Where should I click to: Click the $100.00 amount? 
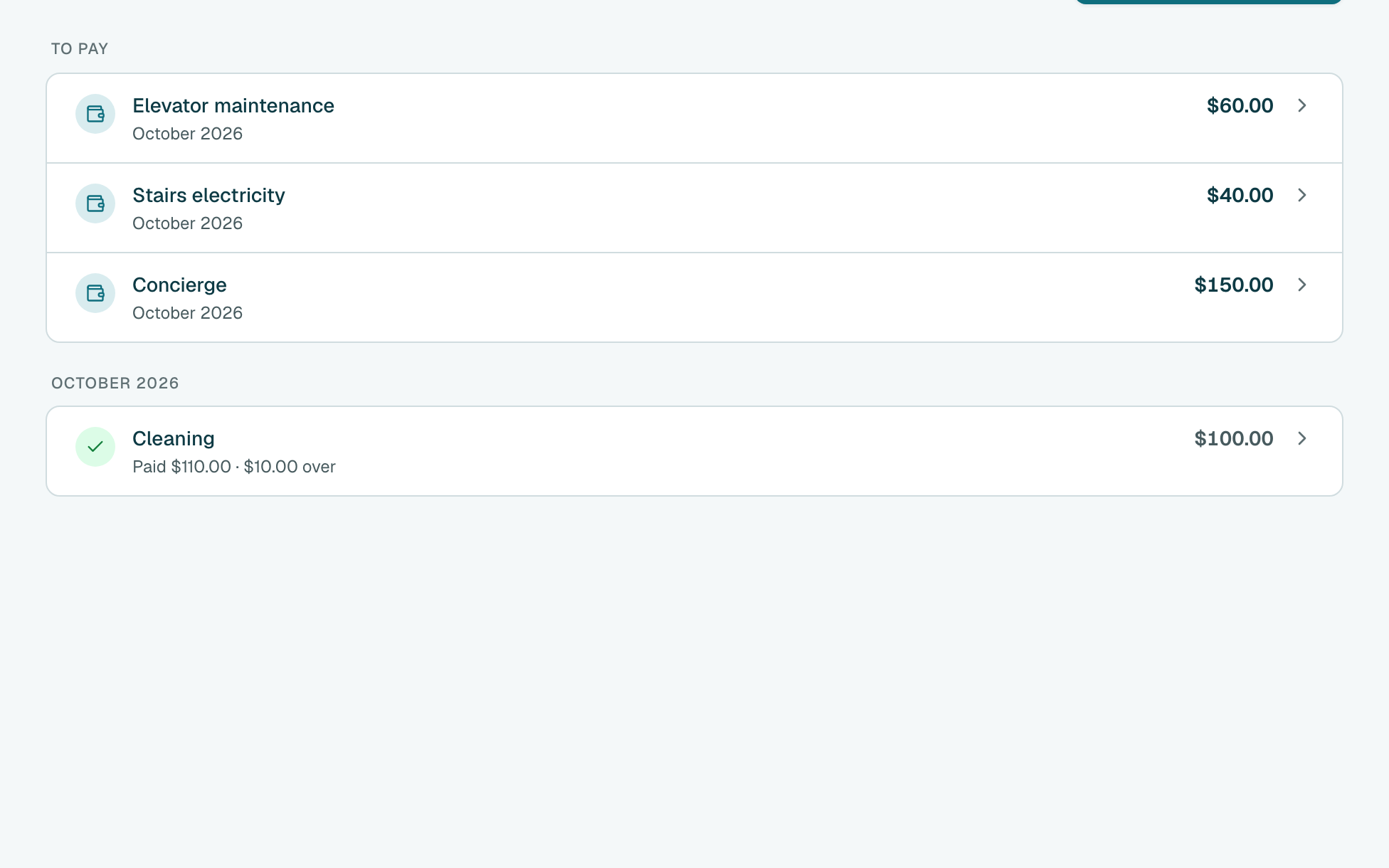pos(1234,438)
